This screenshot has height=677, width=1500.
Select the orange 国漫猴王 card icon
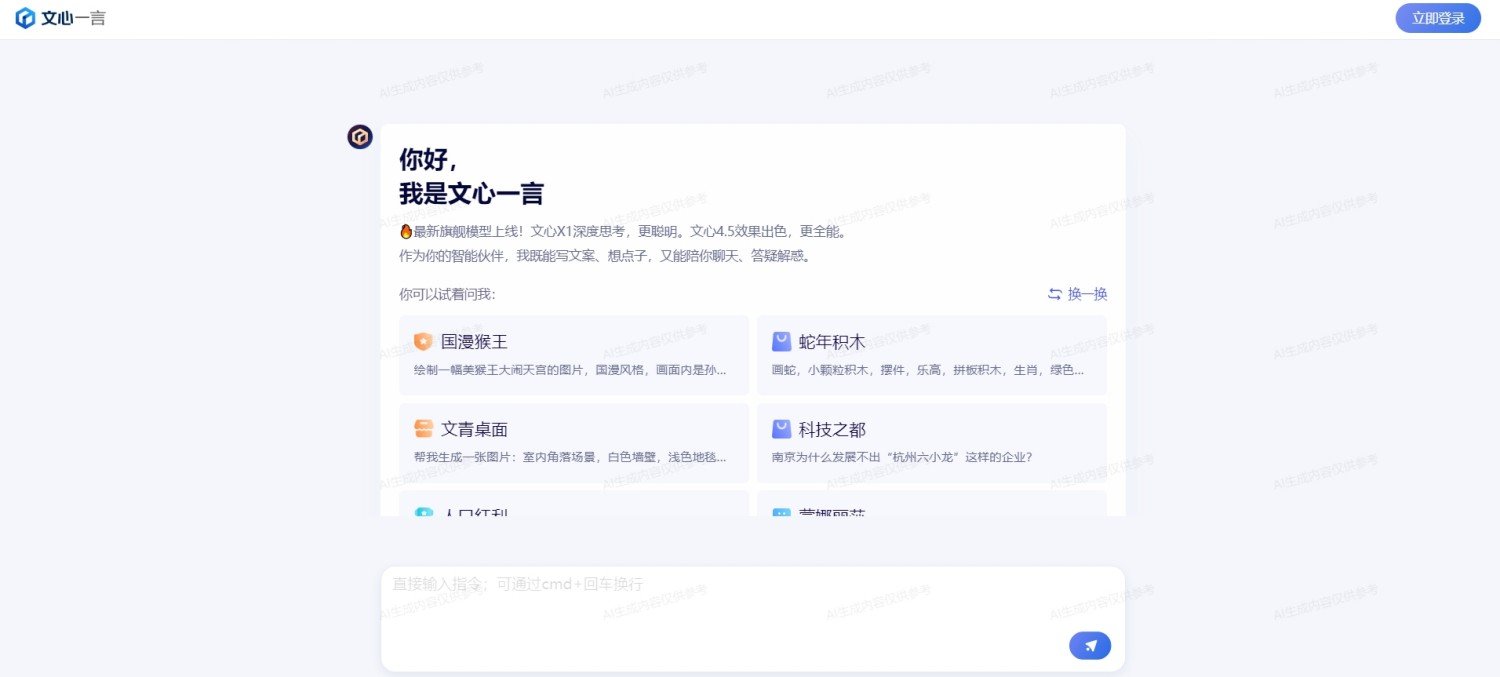pos(422,341)
